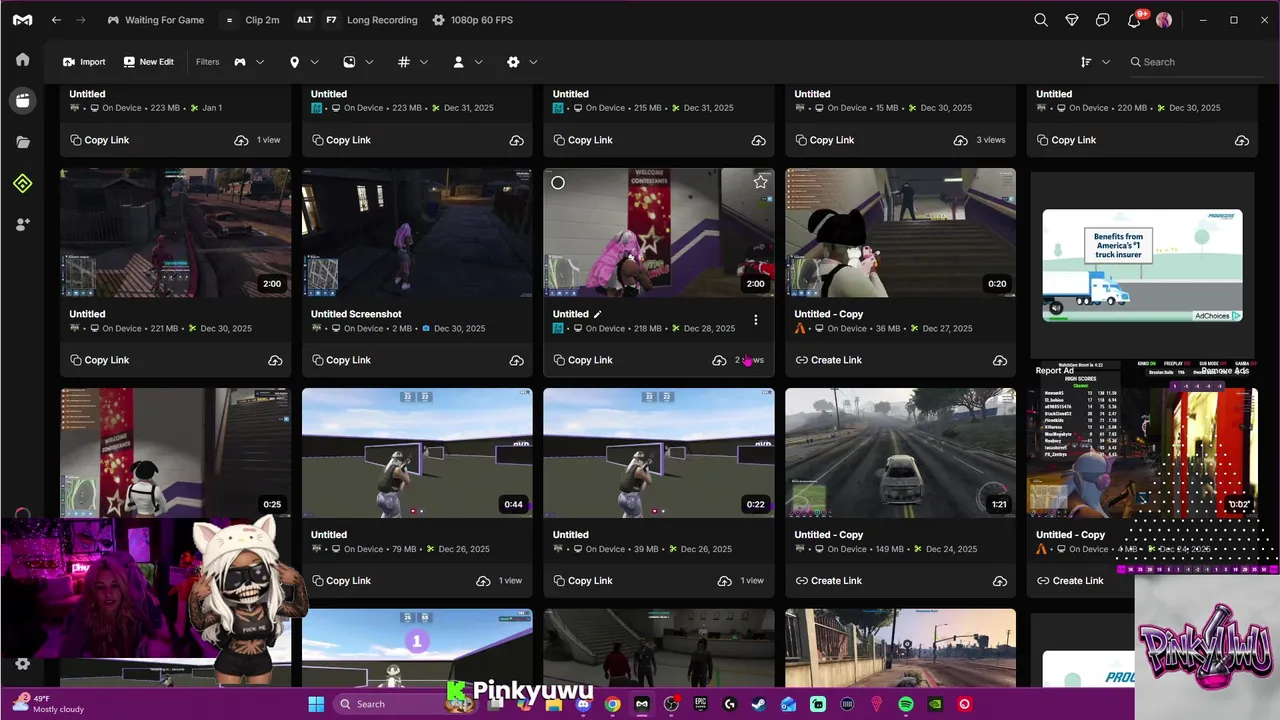Open the premium diamond icon in title bar
1280x720 pixels.
(x=1072, y=20)
